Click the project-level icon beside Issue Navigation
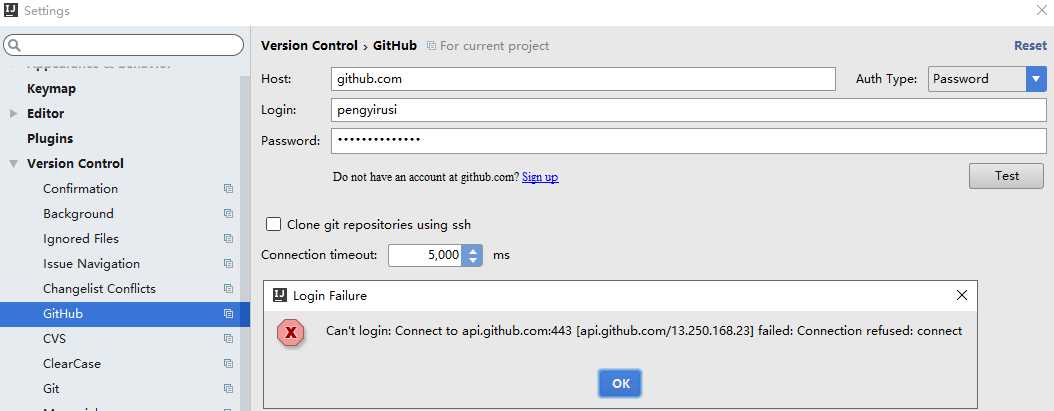This screenshot has height=411, width=1054. [228, 264]
